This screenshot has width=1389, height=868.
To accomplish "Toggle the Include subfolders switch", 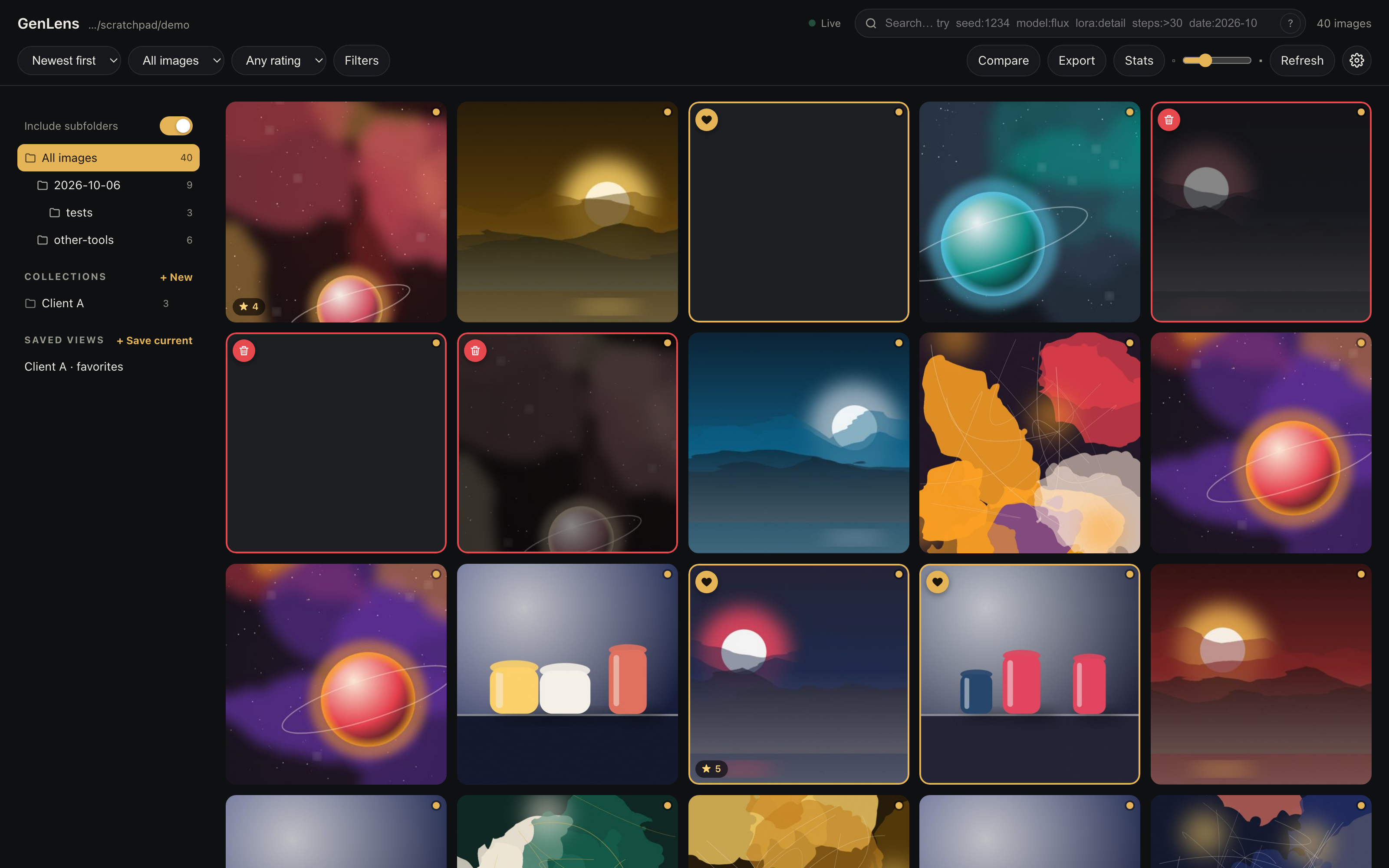I will click(x=176, y=126).
